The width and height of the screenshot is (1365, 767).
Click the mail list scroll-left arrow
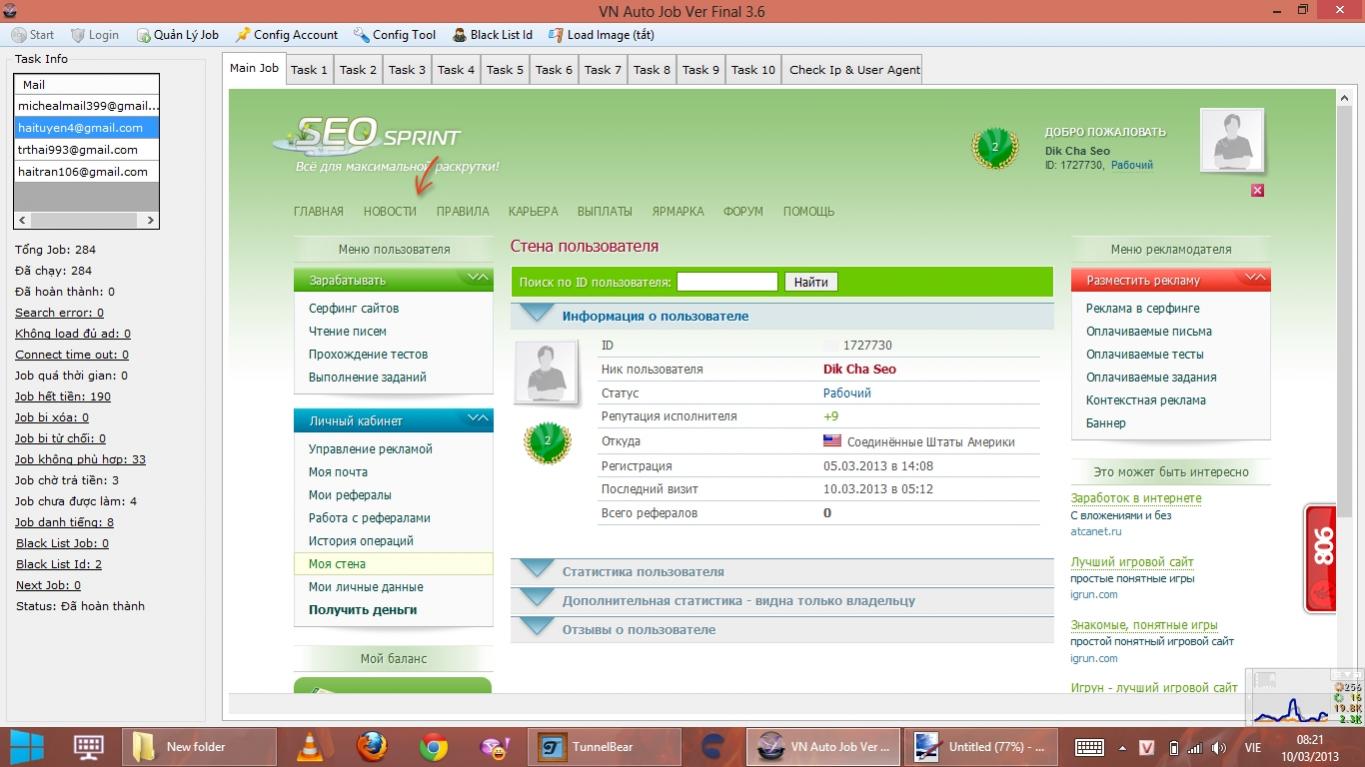(x=22, y=220)
